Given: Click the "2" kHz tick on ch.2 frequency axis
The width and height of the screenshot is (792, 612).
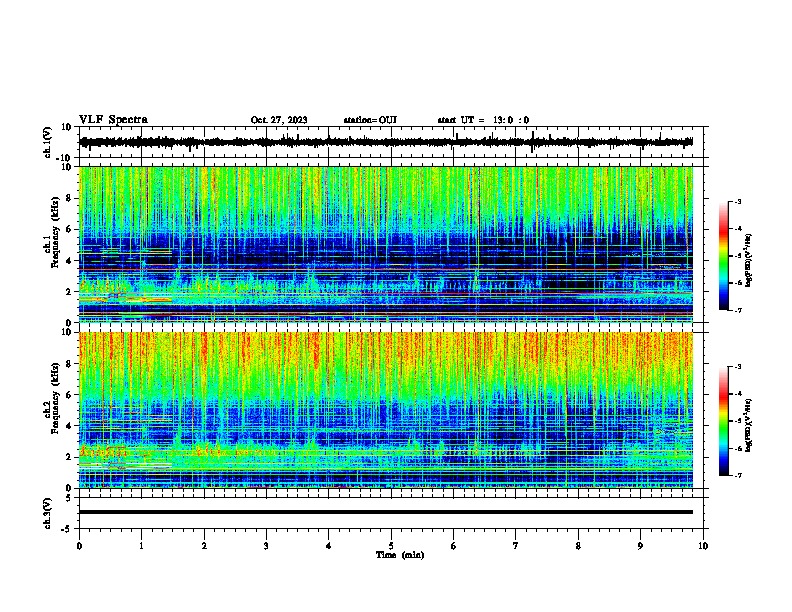Looking at the screenshot, I should (69, 457).
